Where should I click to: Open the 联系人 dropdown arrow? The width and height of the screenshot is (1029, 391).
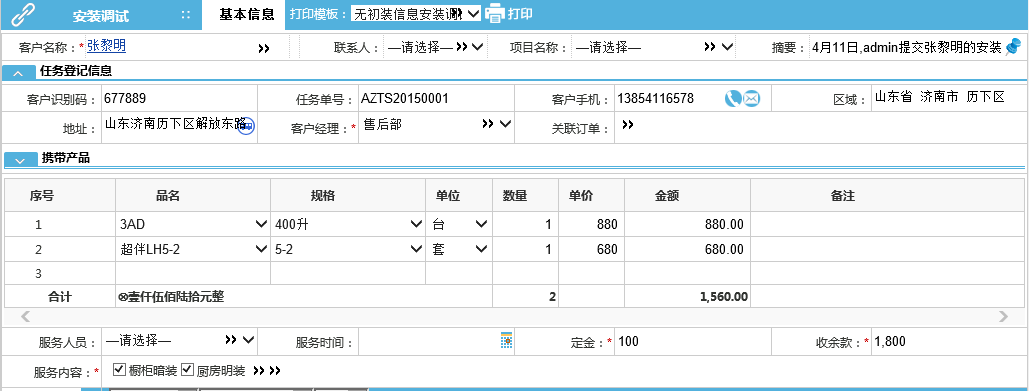[x=478, y=47]
